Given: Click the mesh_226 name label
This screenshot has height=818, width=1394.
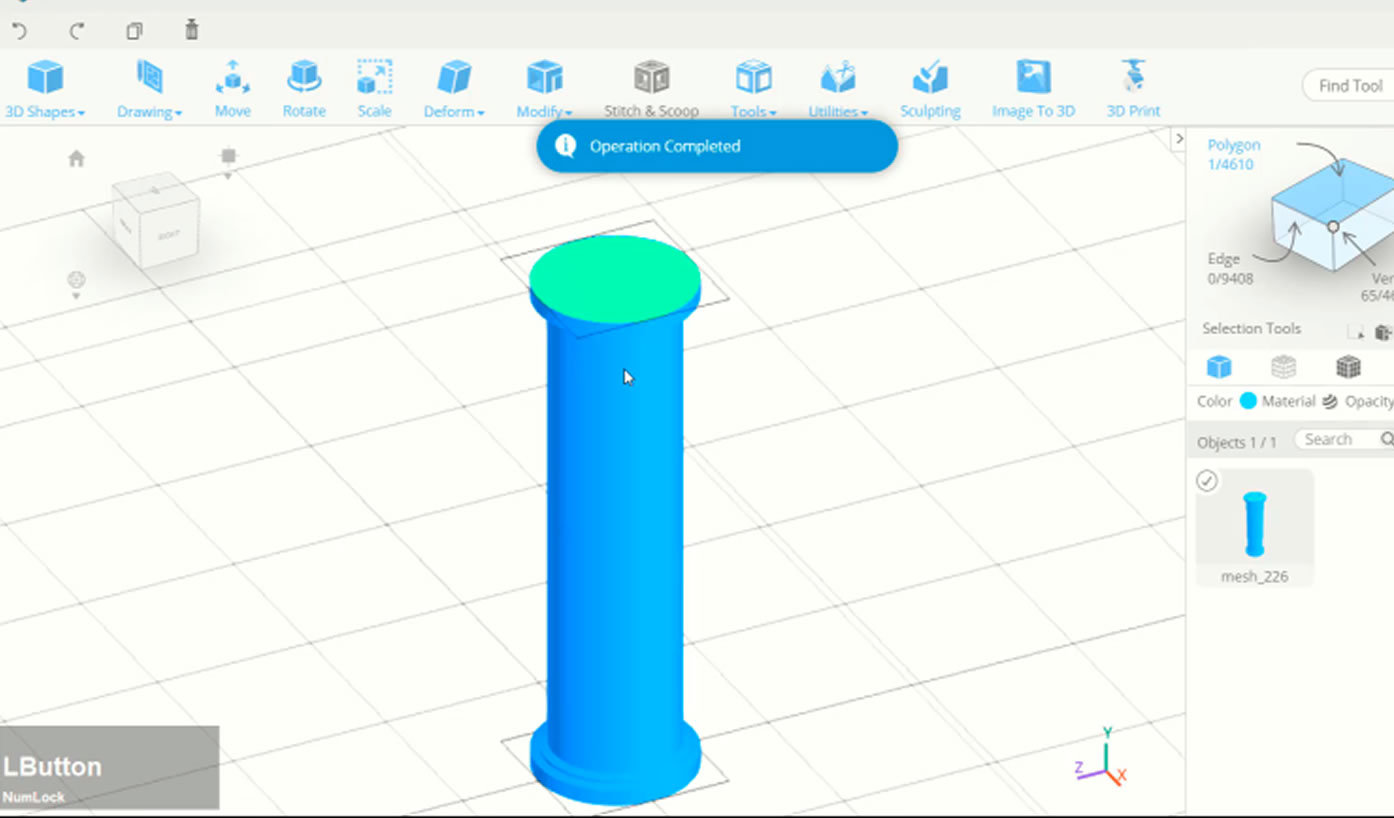Looking at the screenshot, I should pos(1254,577).
